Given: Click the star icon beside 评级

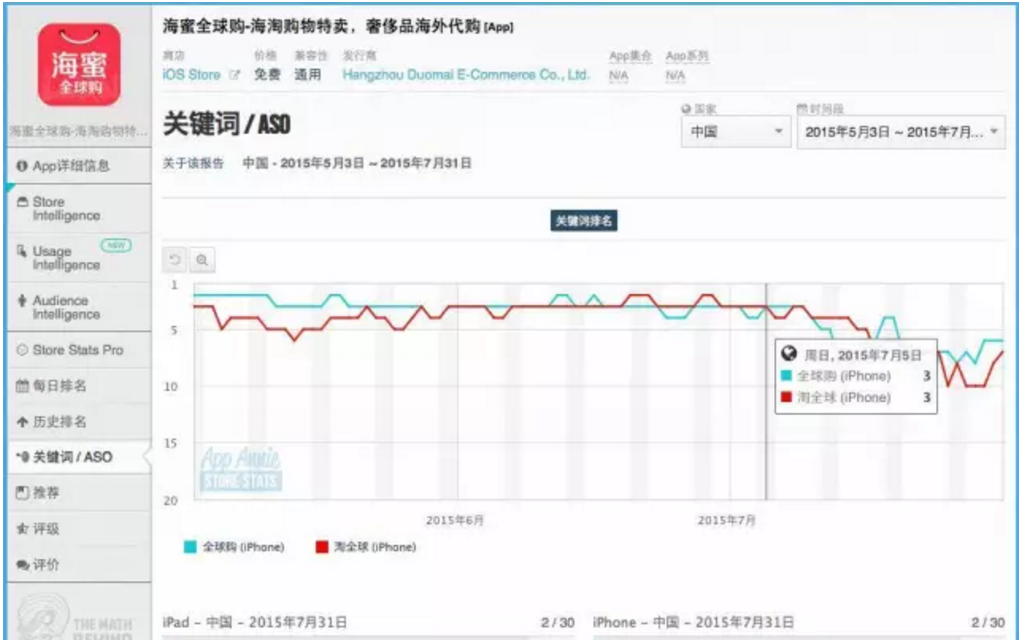Looking at the screenshot, I should [x=22, y=529].
